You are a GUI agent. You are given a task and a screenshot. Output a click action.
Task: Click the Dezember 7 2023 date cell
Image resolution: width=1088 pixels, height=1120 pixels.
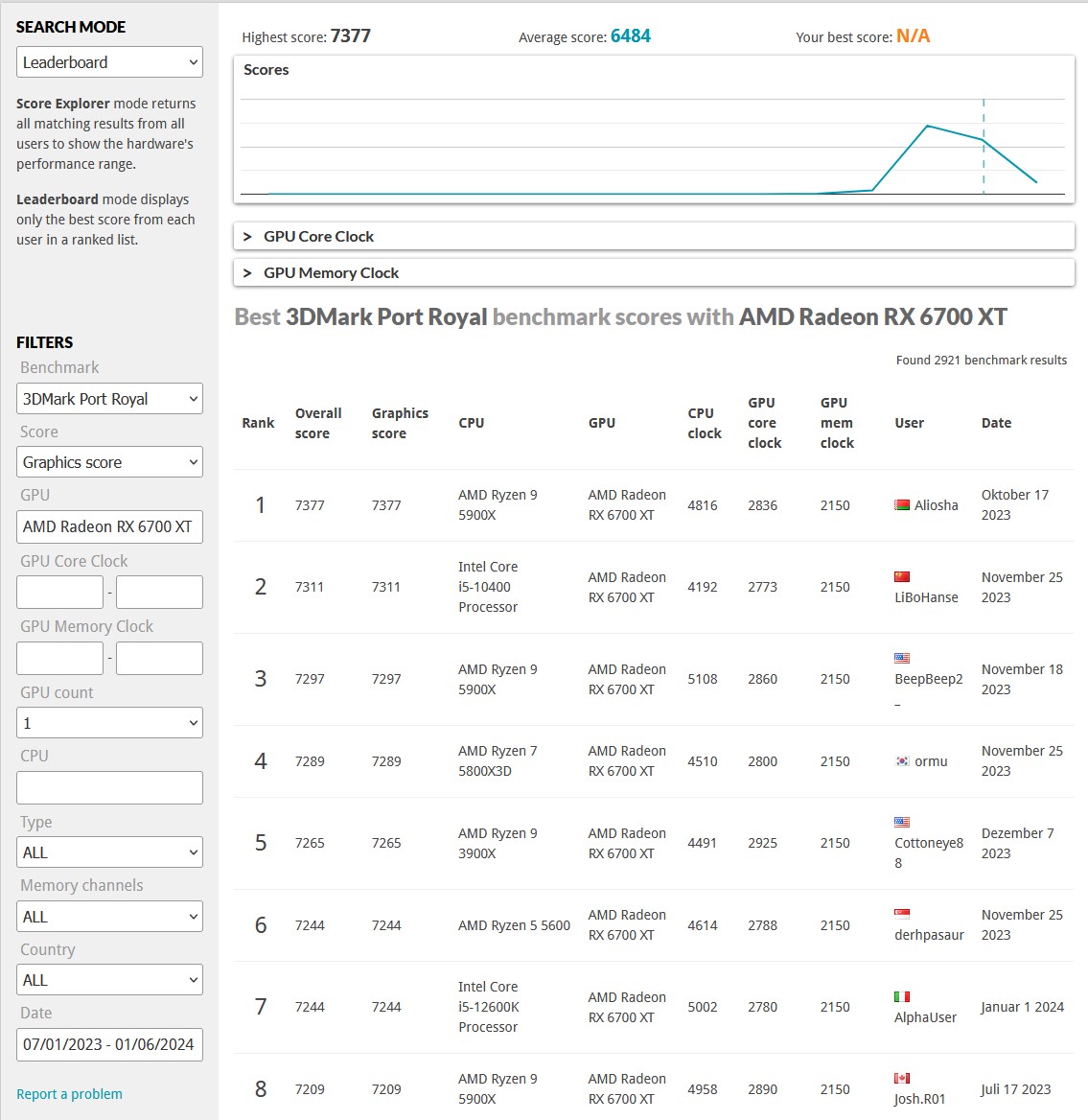pyautogui.click(x=1017, y=843)
